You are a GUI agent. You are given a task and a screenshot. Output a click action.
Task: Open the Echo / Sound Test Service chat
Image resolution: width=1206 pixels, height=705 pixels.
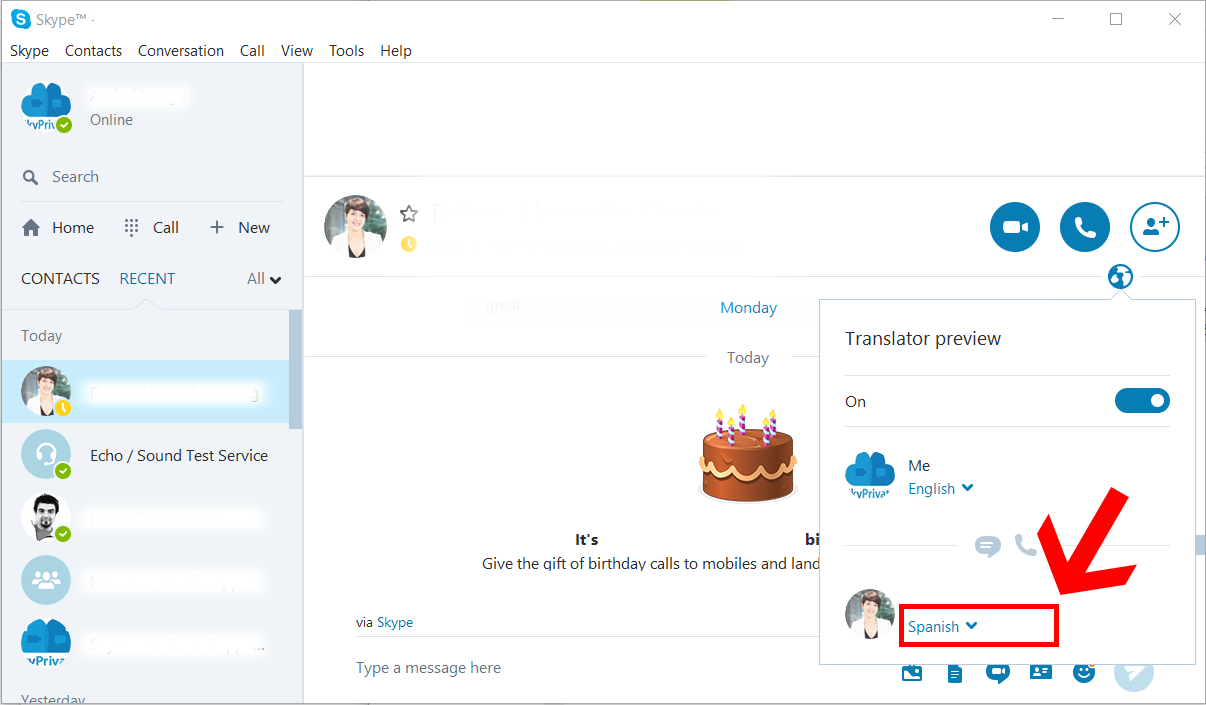(146, 455)
